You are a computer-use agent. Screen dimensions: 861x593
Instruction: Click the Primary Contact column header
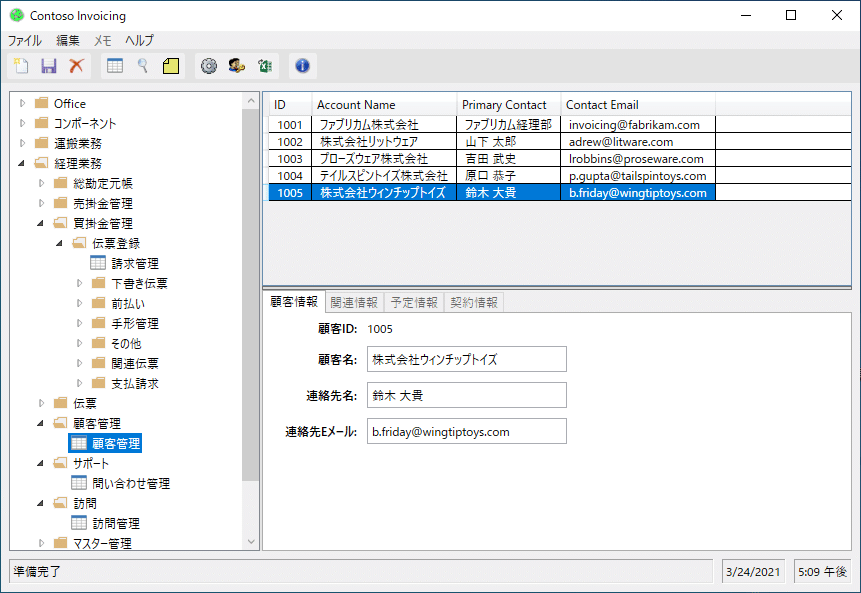(x=508, y=105)
